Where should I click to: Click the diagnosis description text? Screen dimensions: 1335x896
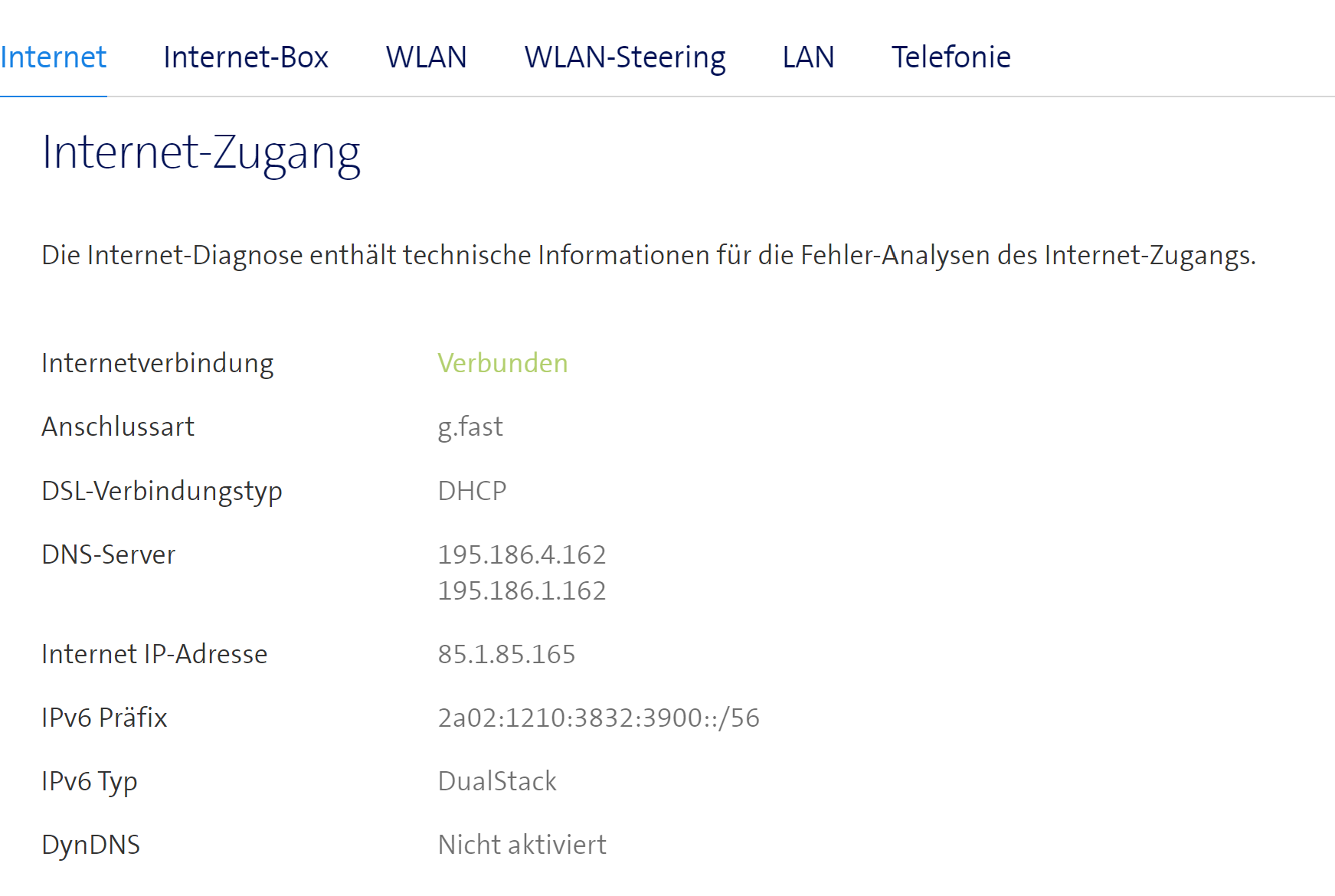pyautogui.click(x=573, y=256)
